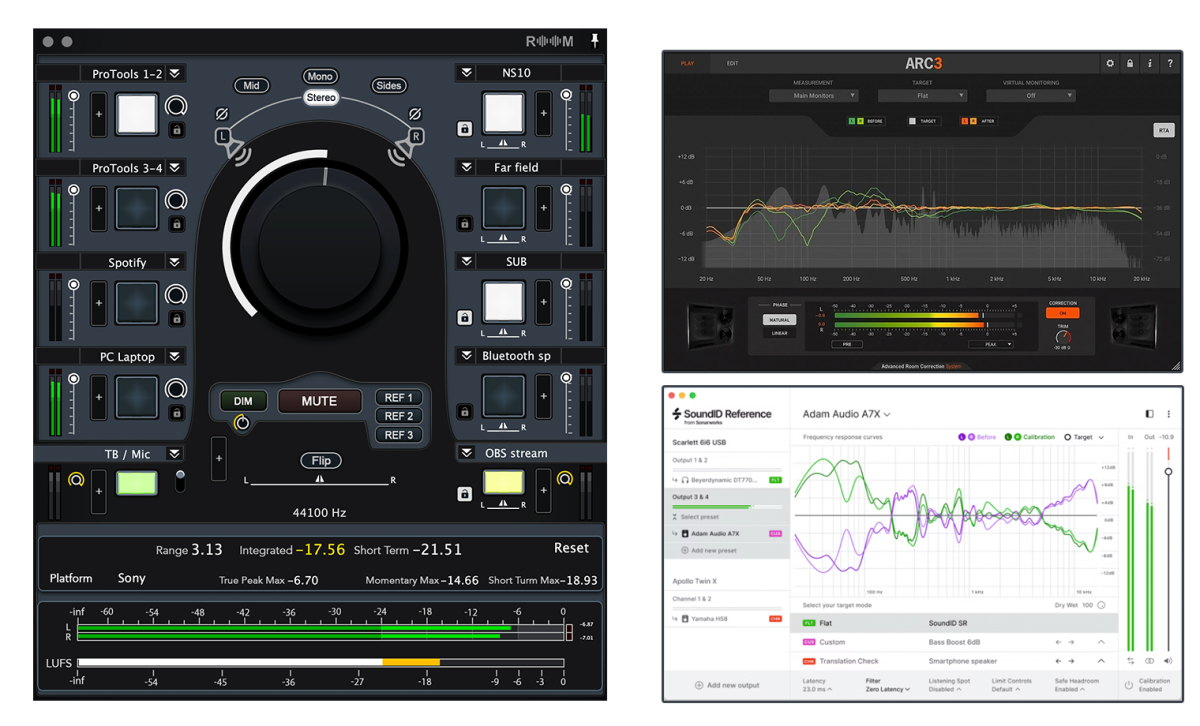Click the ARC3 info icon

(1149, 63)
